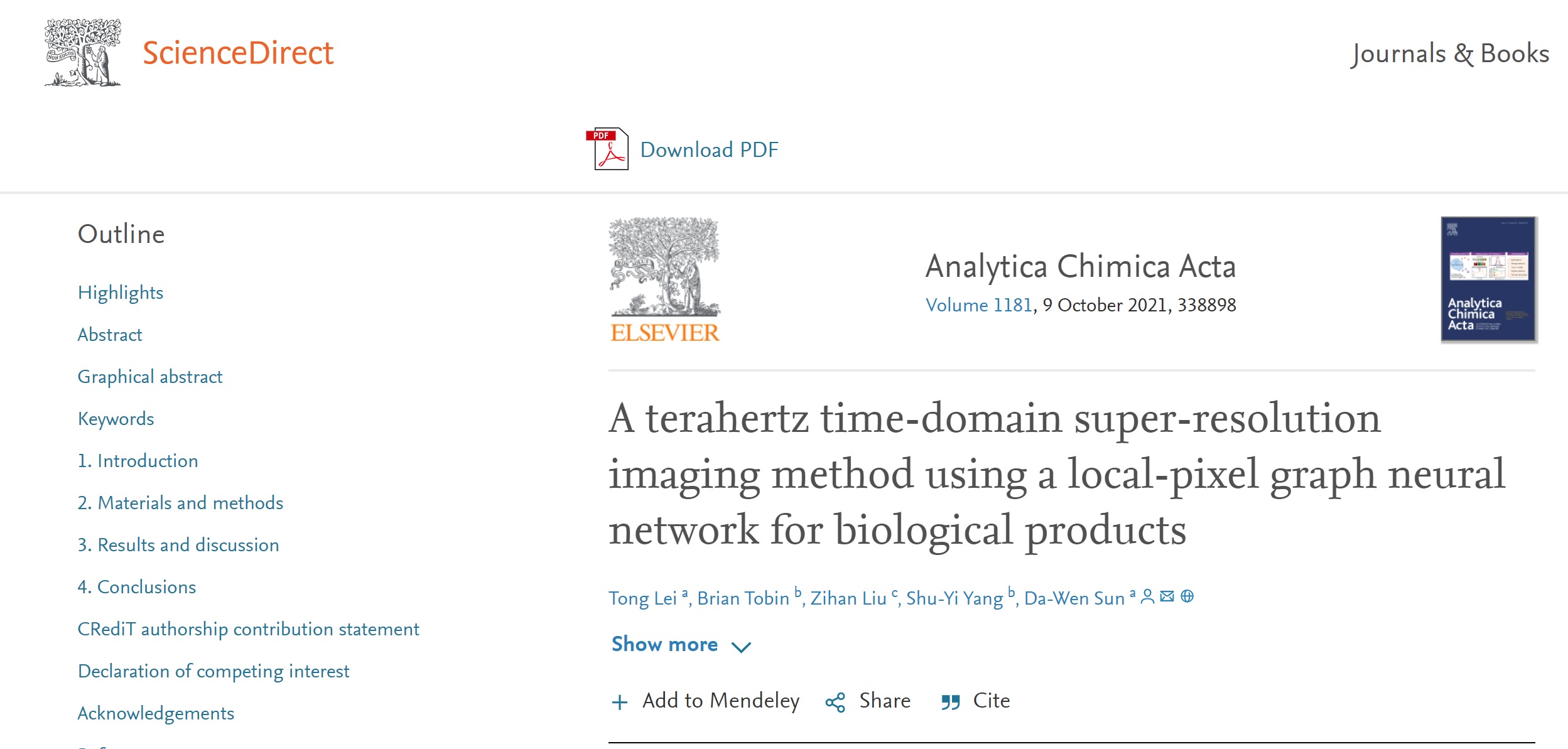The image size is (1568, 749).
Task: Open the Journals & Books menu
Action: pos(1449,54)
